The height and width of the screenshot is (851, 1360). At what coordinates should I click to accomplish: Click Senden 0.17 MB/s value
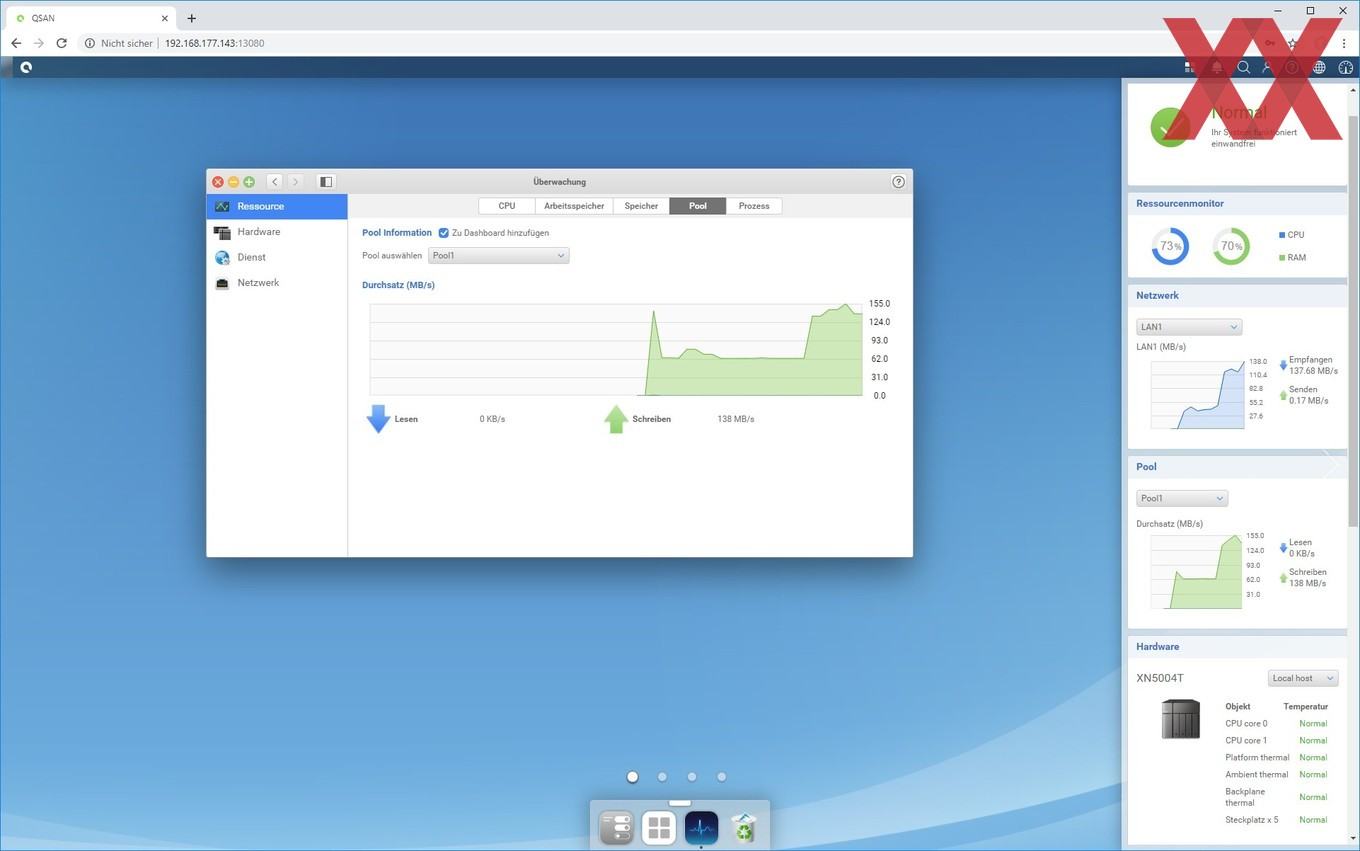click(1309, 401)
